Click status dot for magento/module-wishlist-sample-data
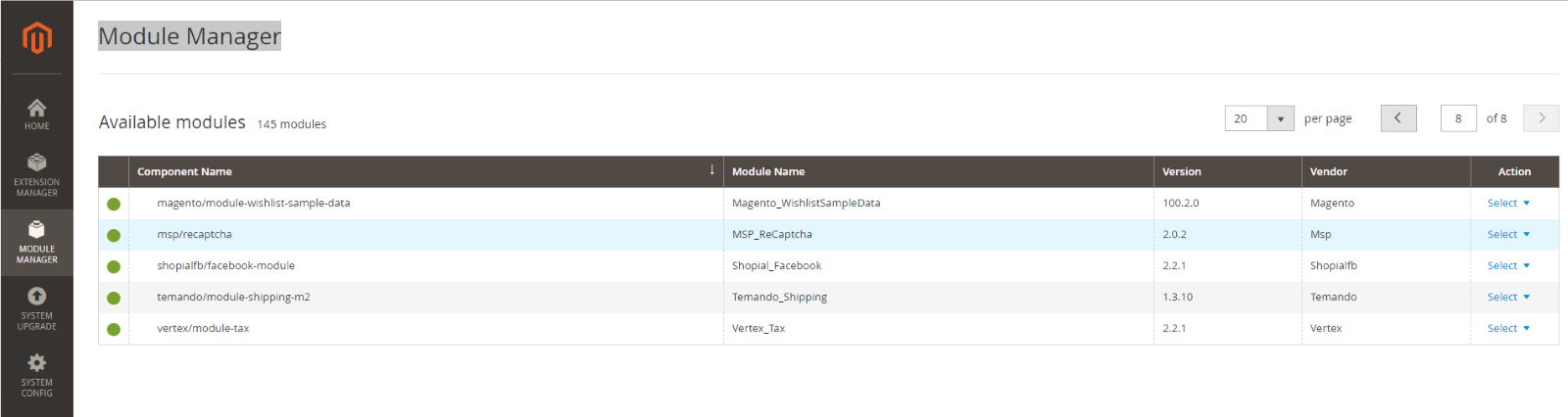 [x=114, y=204]
